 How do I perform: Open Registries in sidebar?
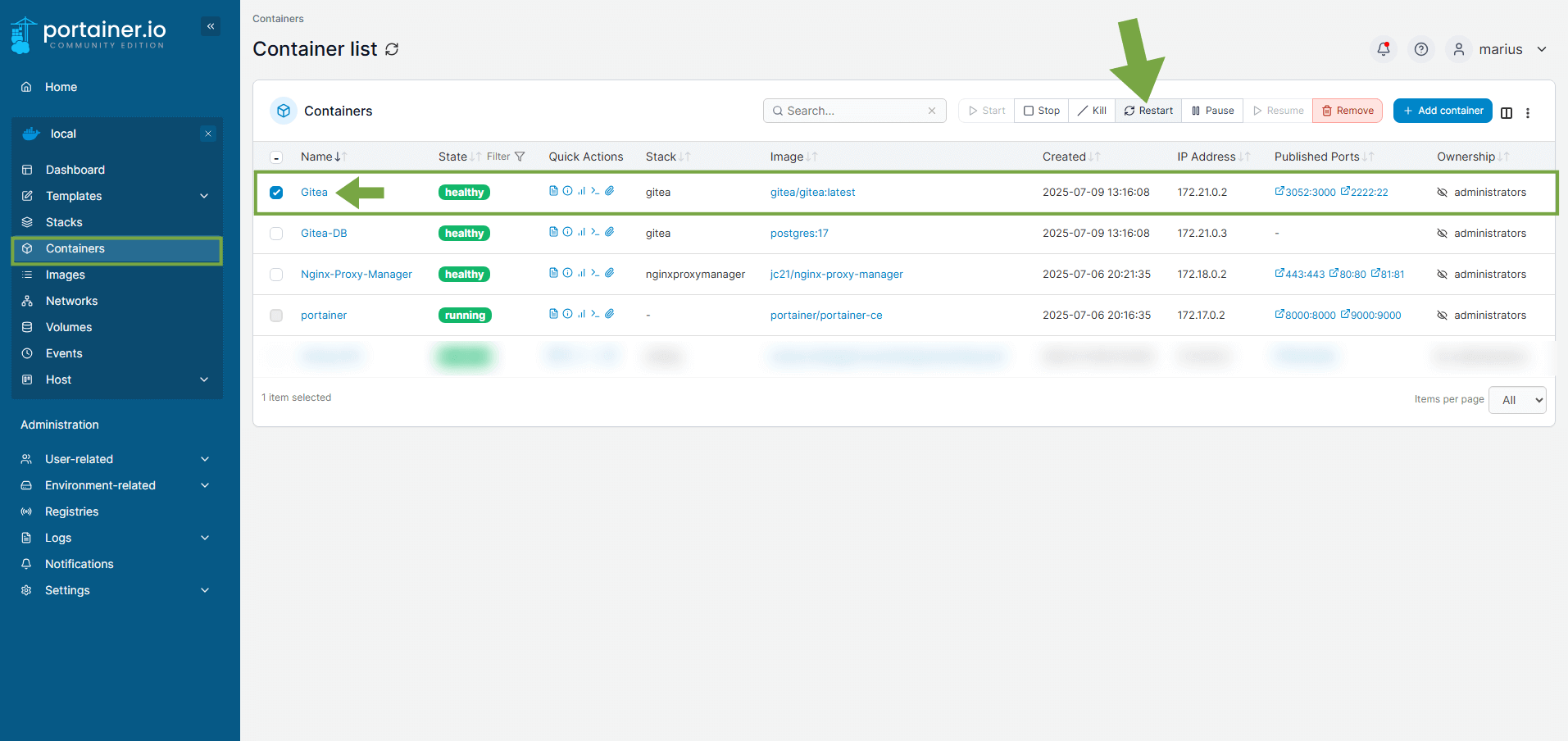116,511
